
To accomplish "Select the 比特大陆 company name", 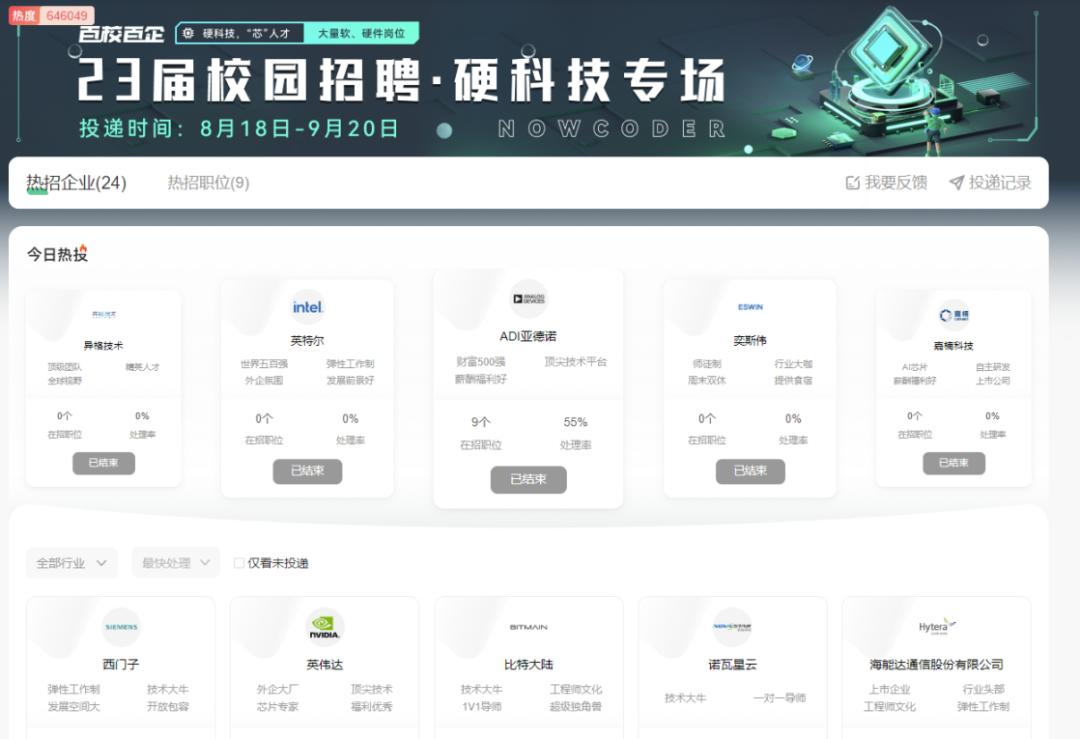I will 528,665.
